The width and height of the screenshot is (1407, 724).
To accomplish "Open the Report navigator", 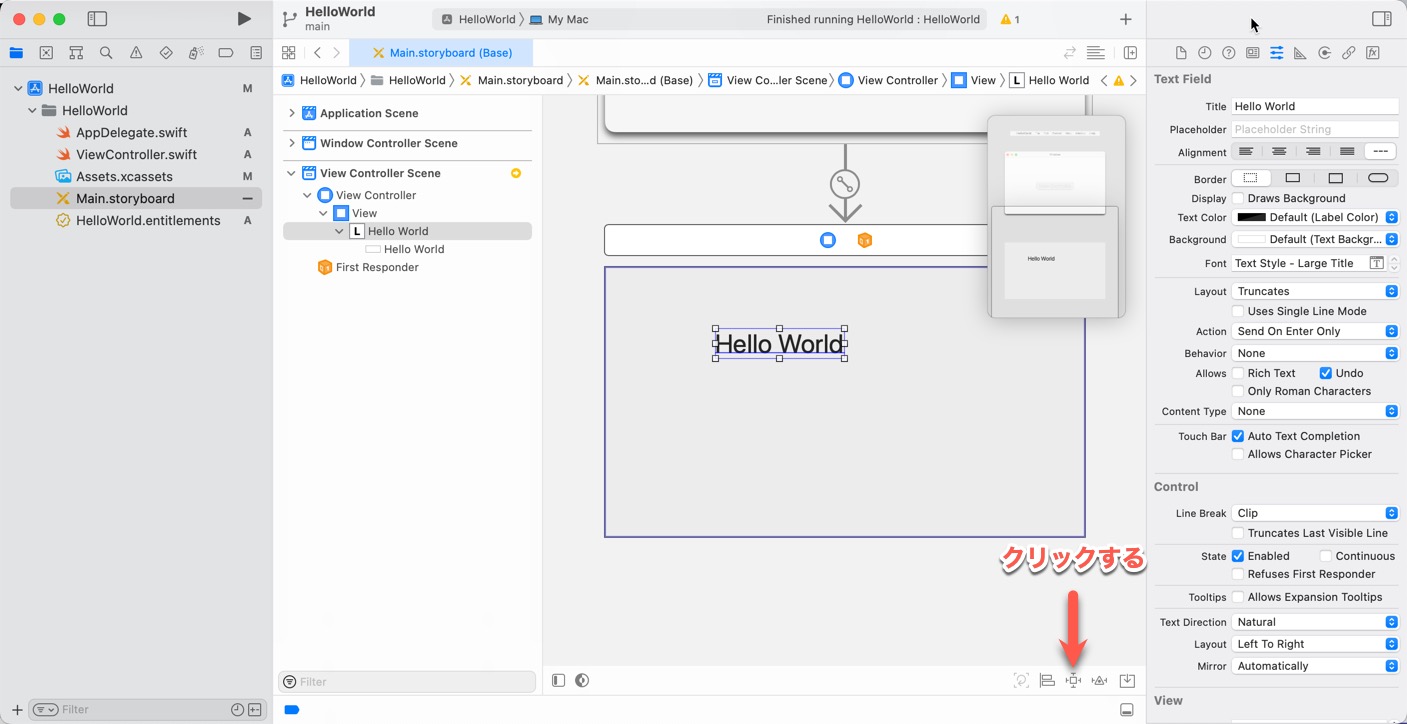I will pos(256,53).
